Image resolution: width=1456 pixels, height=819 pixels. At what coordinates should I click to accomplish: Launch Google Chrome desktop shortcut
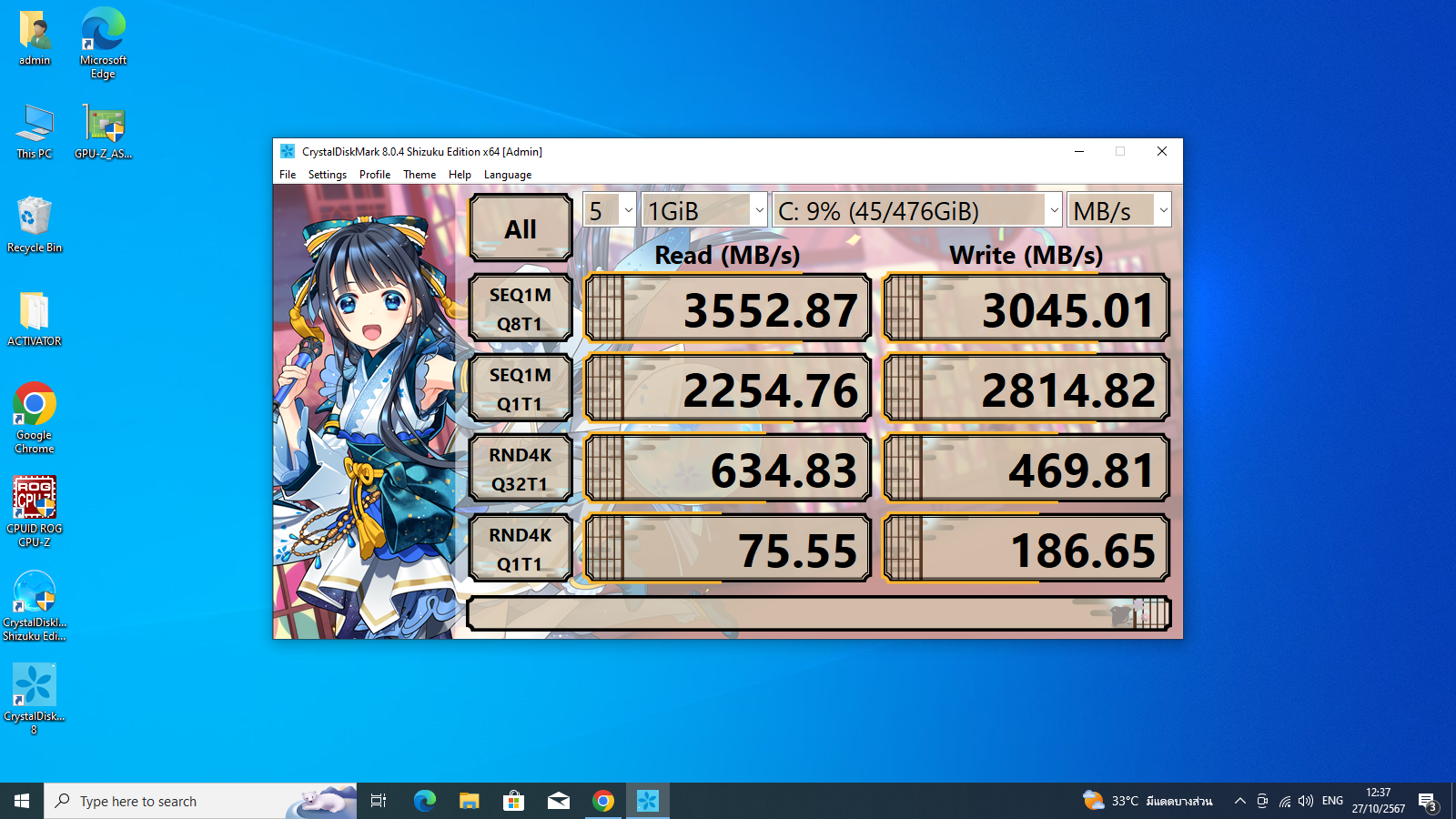35,419
